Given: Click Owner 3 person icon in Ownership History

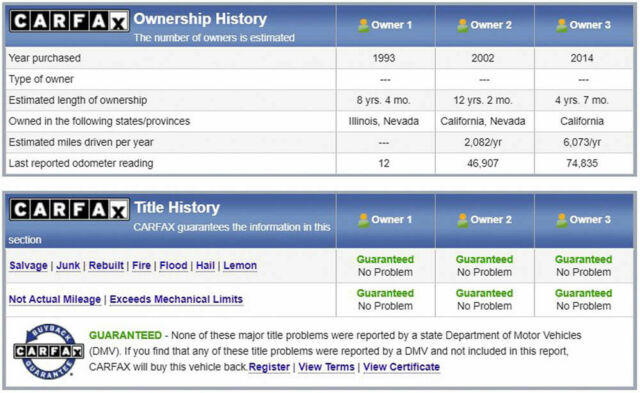Looking at the screenshot, I should tap(562, 25).
